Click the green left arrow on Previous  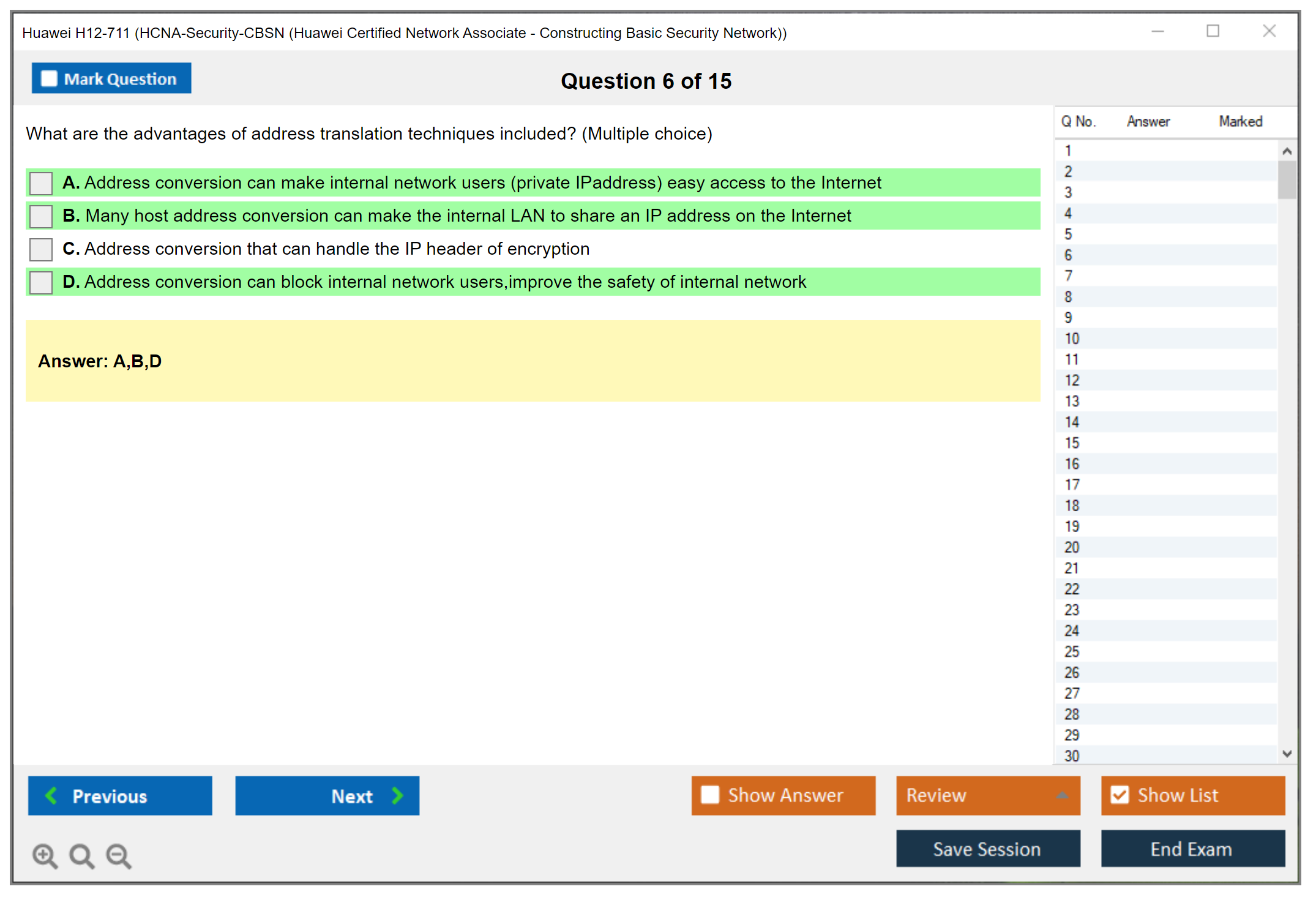tap(52, 795)
